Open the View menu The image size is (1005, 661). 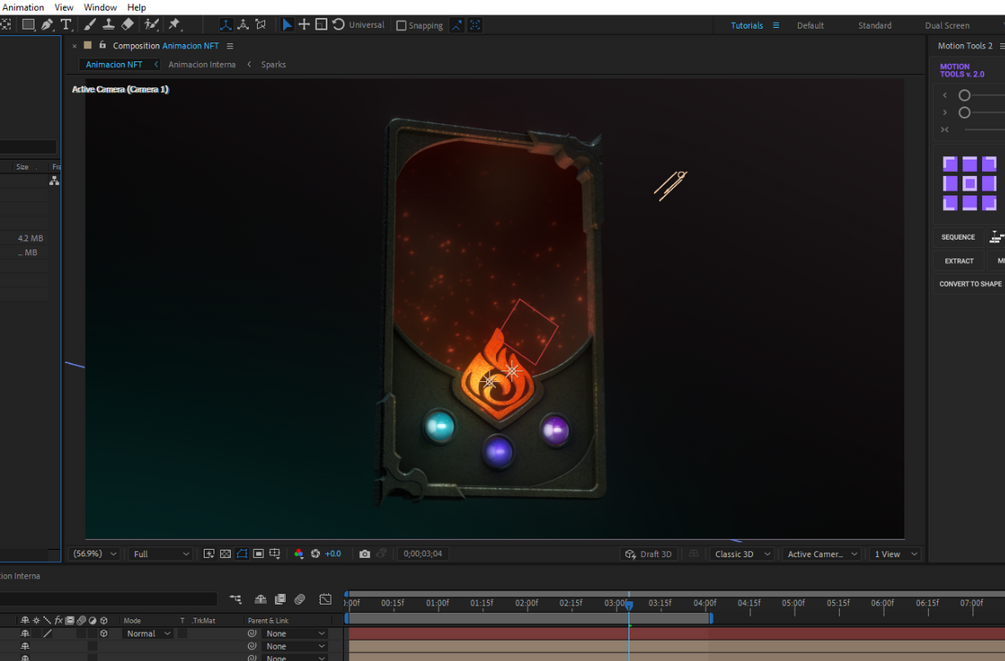coord(63,7)
